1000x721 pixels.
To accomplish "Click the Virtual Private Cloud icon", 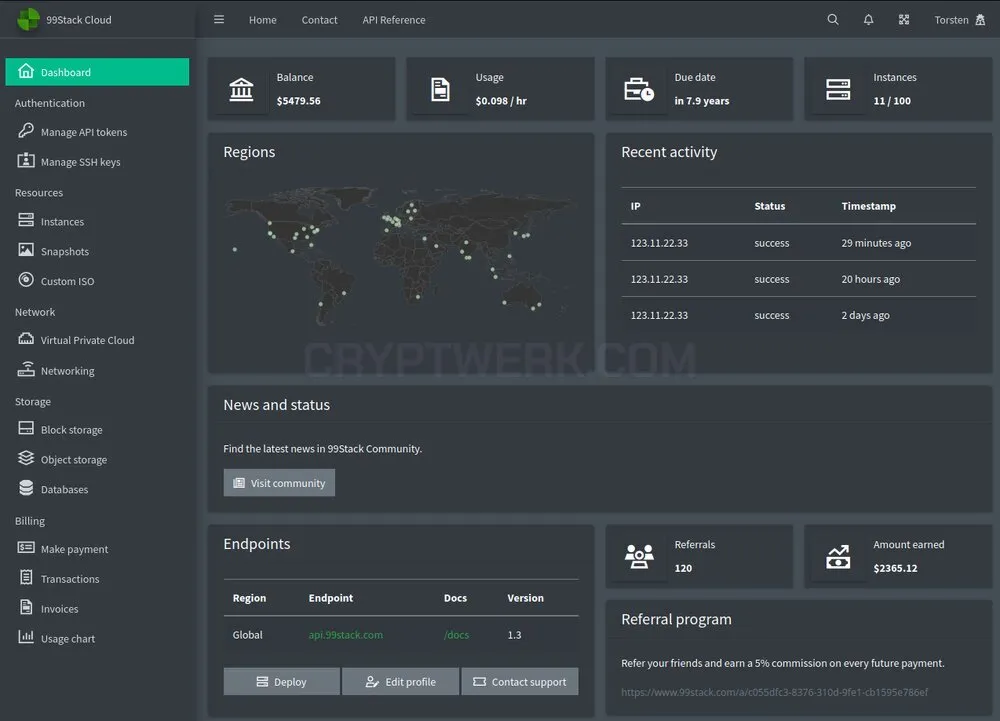I will (x=26, y=339).
